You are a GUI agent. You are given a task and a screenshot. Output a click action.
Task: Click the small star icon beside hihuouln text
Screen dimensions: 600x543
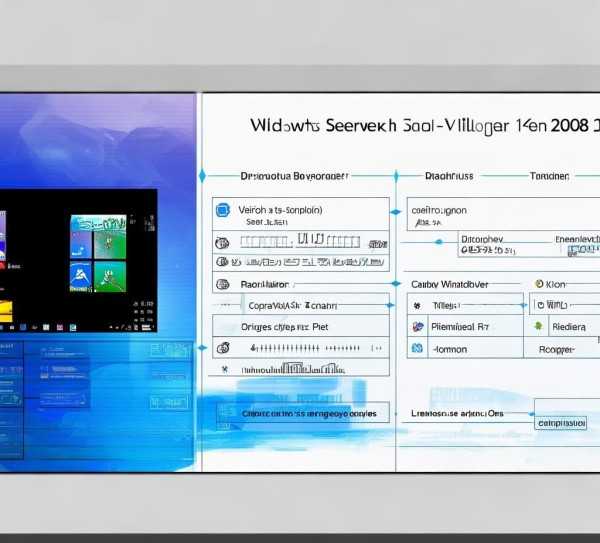[x=225, y=369]
